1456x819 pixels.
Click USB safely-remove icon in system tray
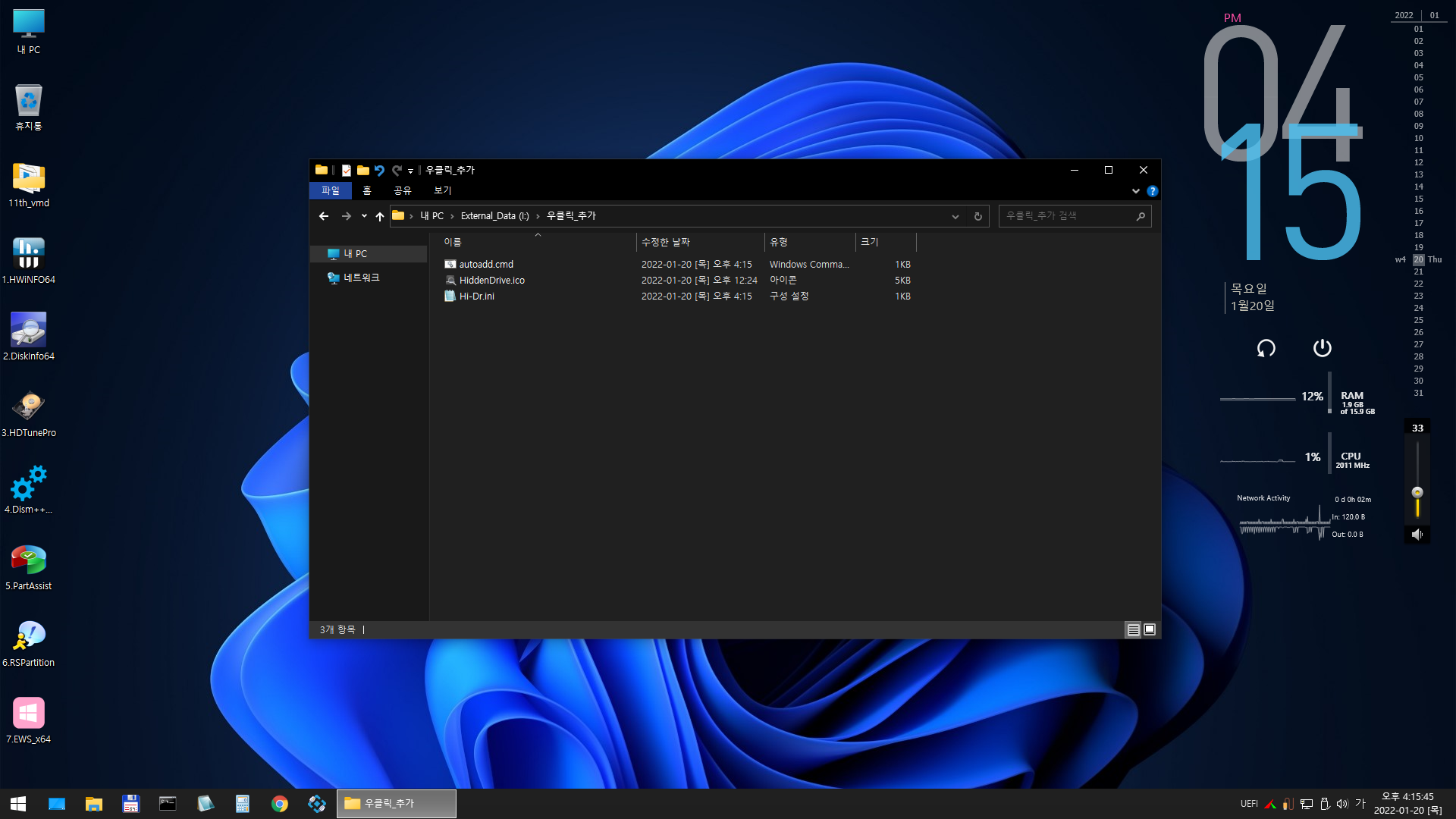tap(1325, 804)
